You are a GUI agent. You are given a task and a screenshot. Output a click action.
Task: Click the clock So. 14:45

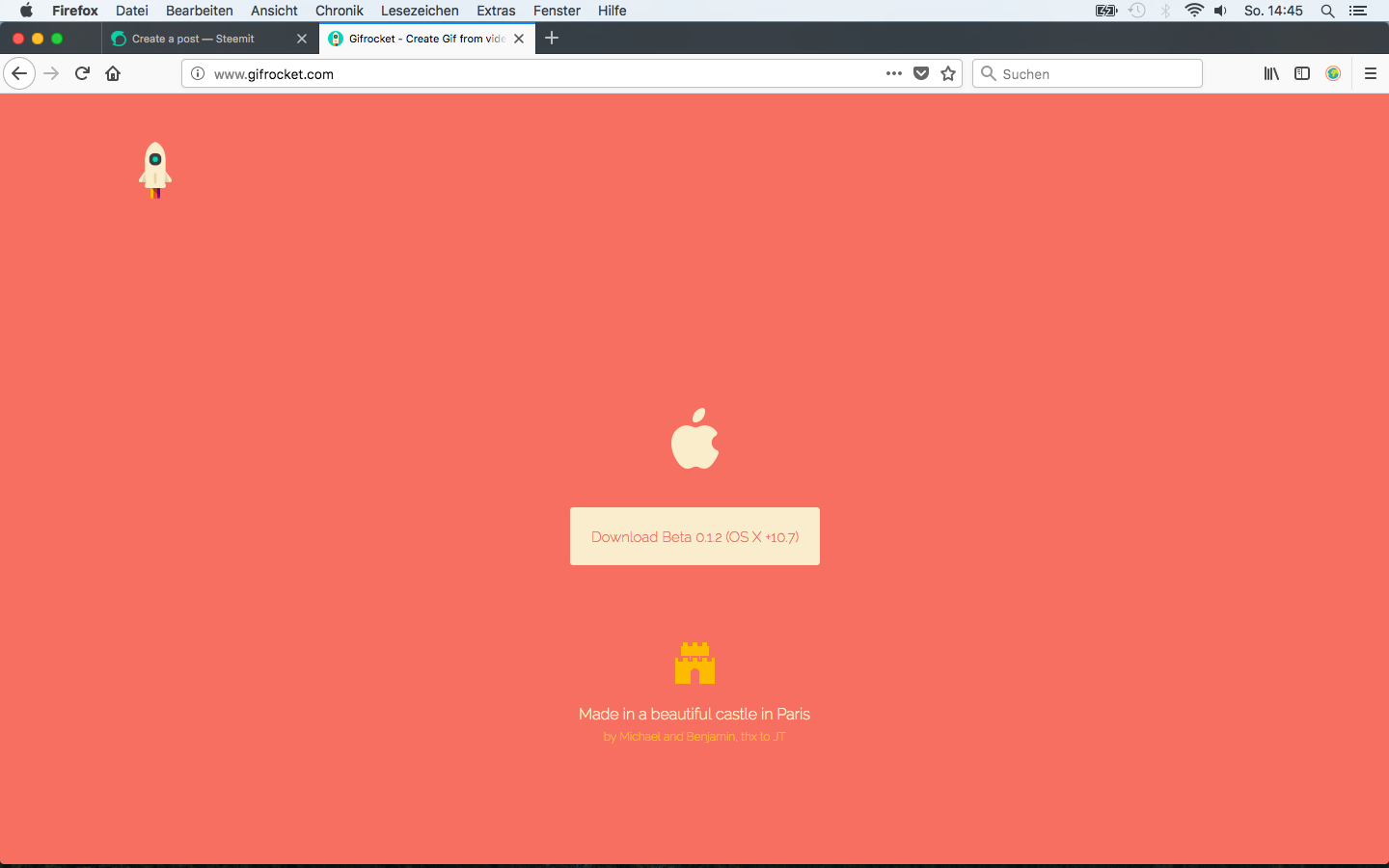[x=1273, y=11]
